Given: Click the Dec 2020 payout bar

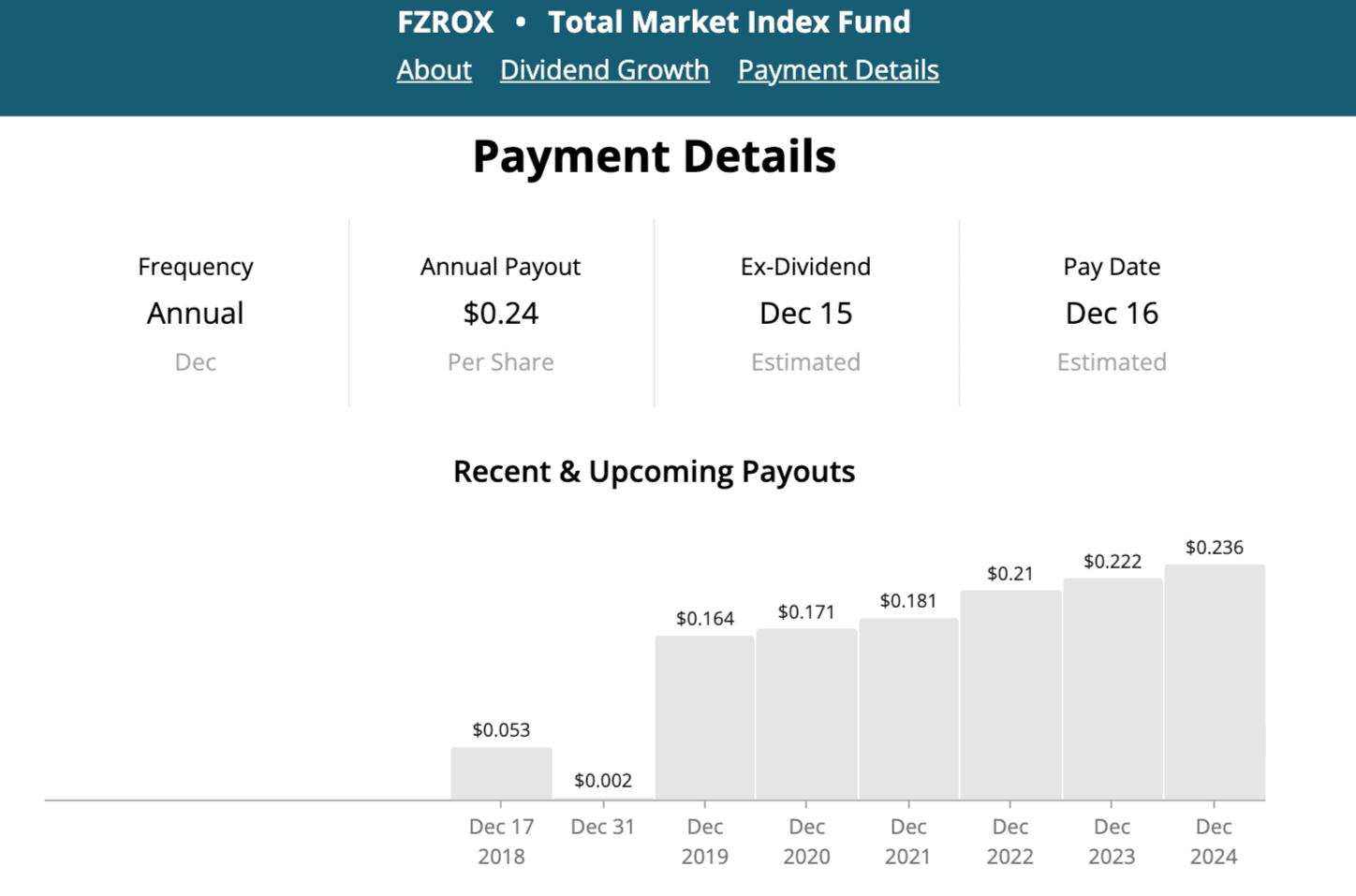Looking at the screenshot, I should pyautogui.click(x=806, y=714).
